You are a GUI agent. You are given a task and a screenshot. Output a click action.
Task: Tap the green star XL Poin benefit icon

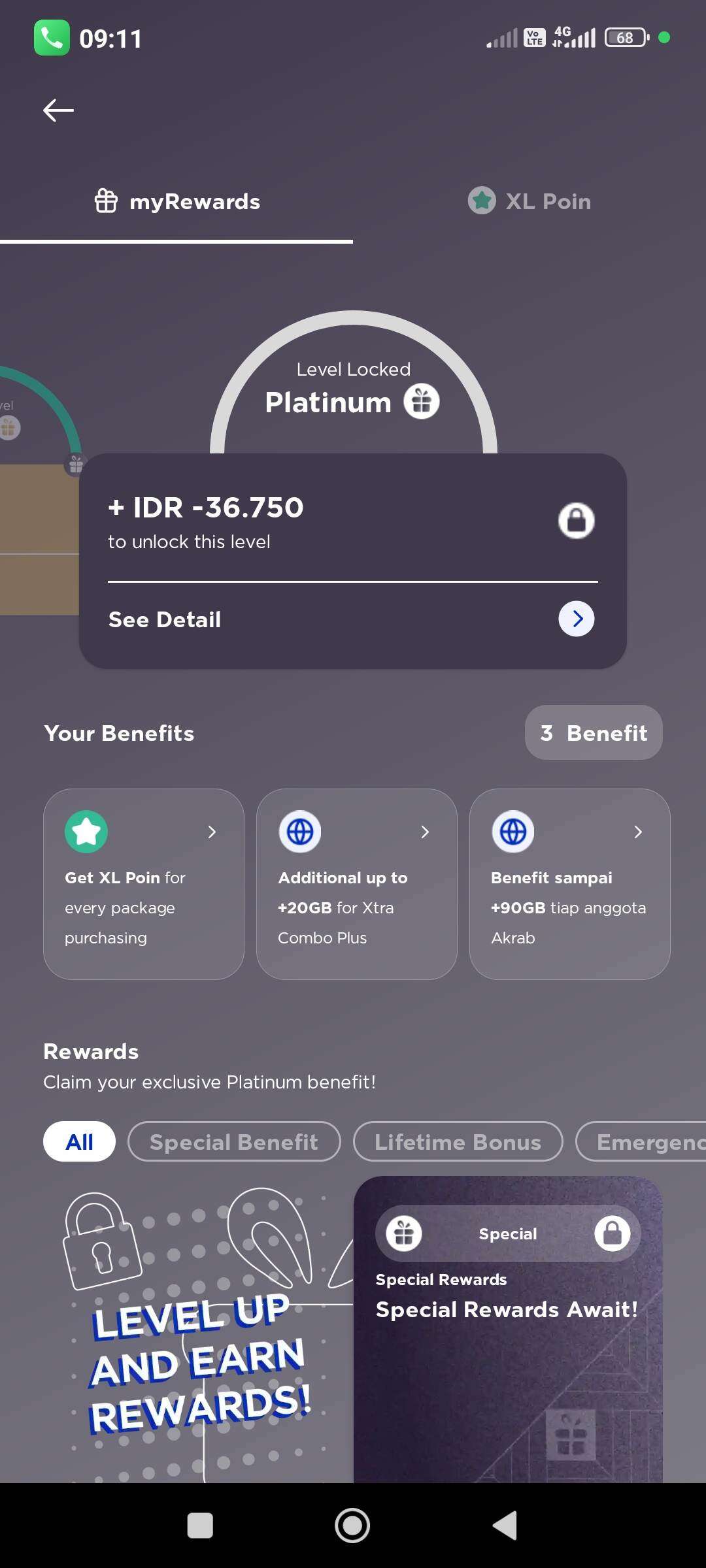[x=86, y=831]
